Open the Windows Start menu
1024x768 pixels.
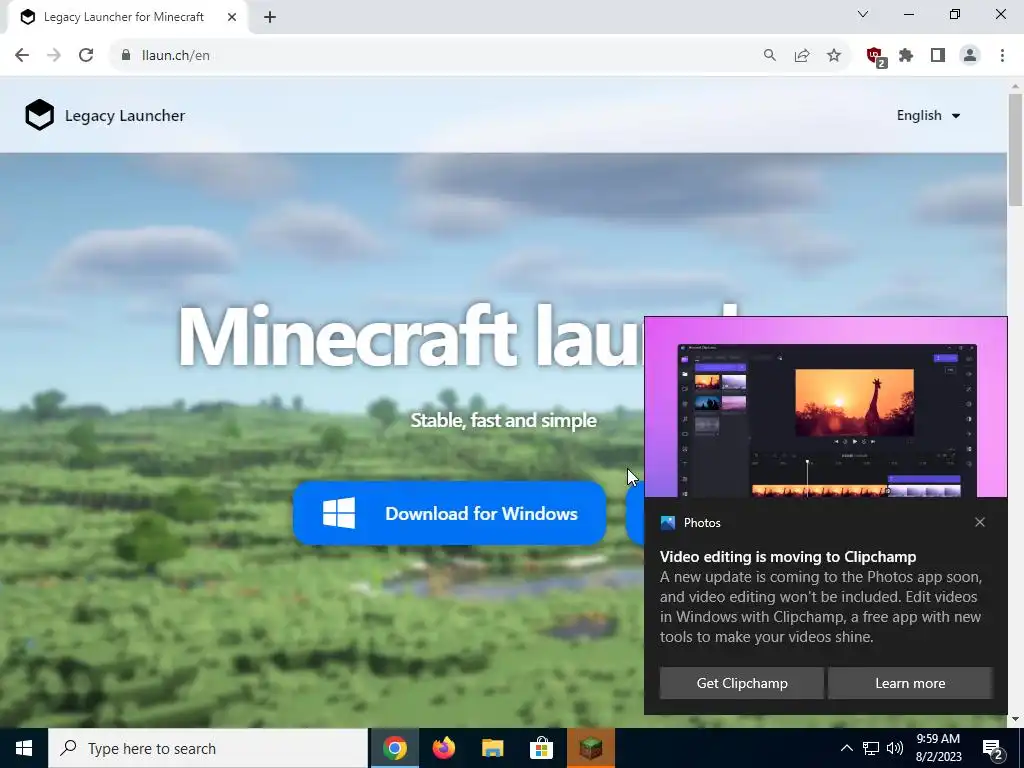[x=24, y=748]
